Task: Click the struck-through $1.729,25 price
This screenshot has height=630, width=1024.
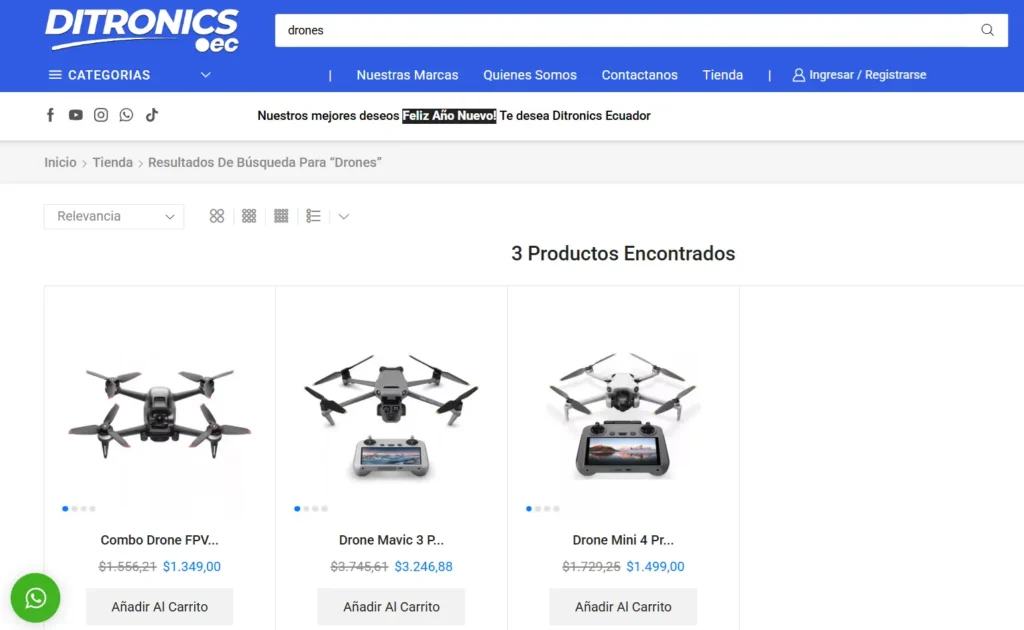Action: point(591,567)
